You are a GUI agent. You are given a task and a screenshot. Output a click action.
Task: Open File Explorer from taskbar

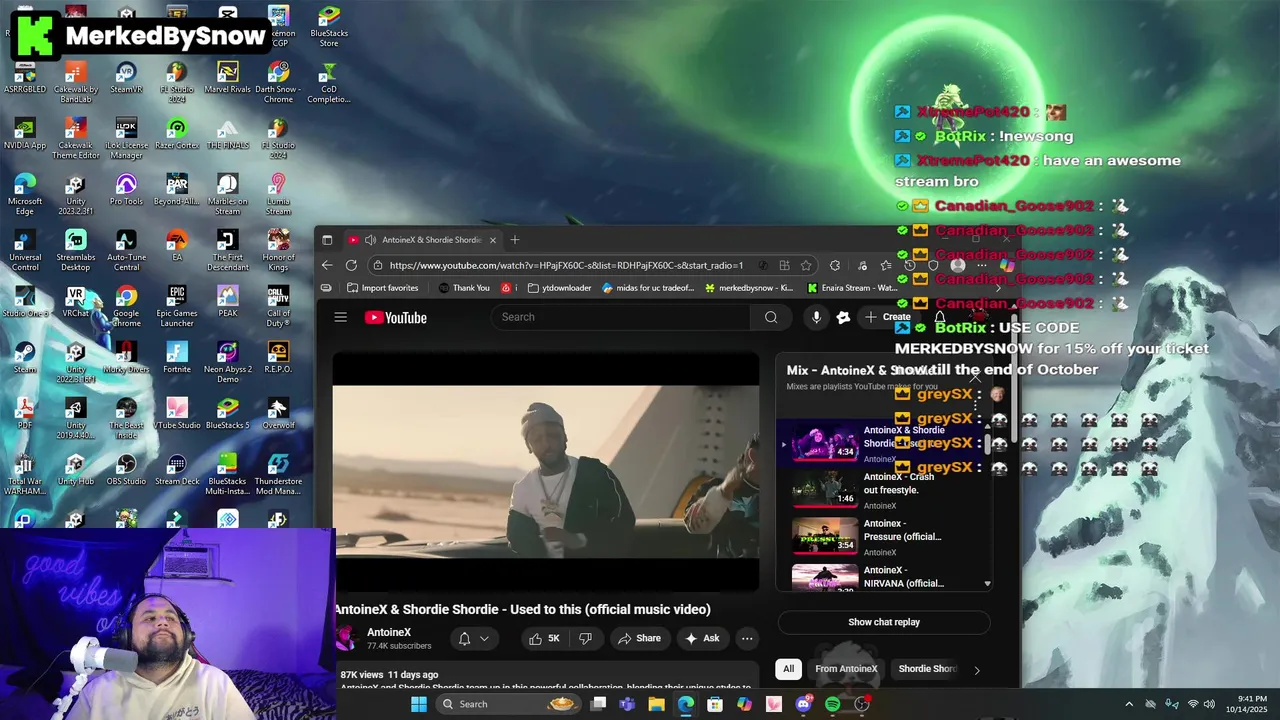656,704
